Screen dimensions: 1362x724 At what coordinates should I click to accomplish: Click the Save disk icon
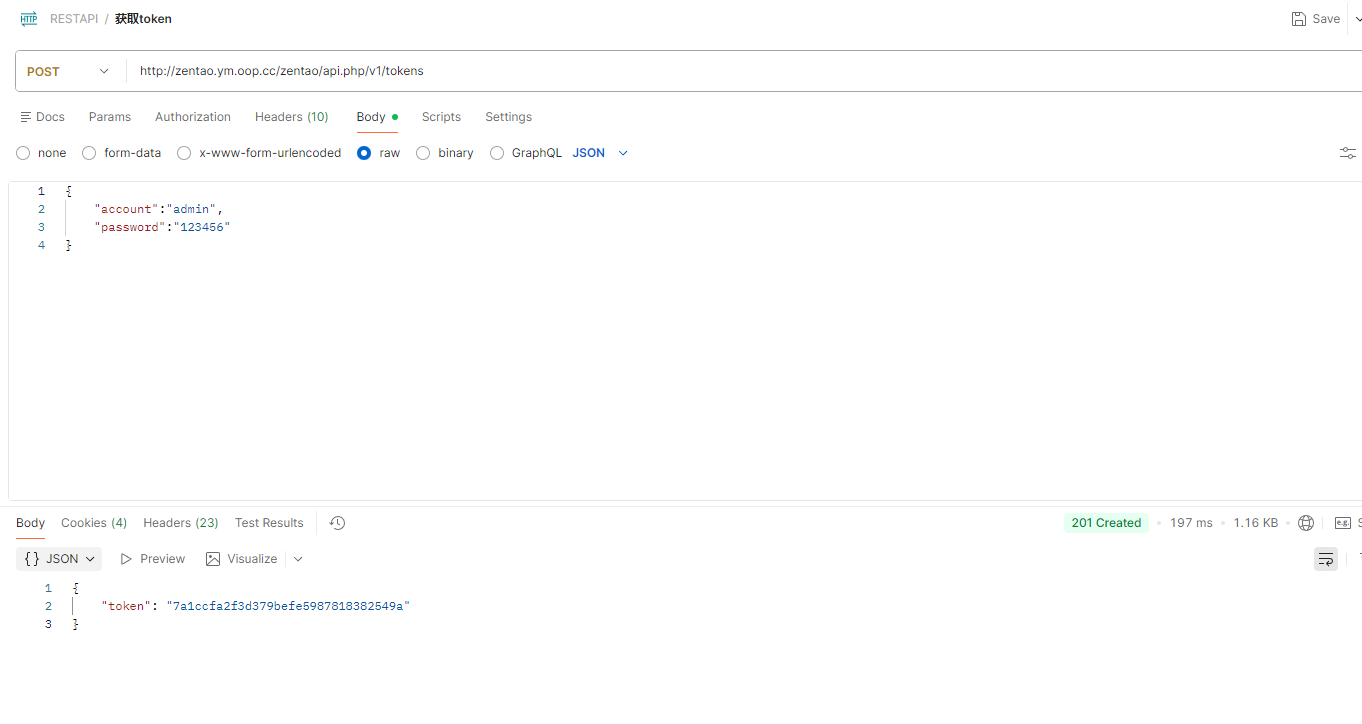1299,19
